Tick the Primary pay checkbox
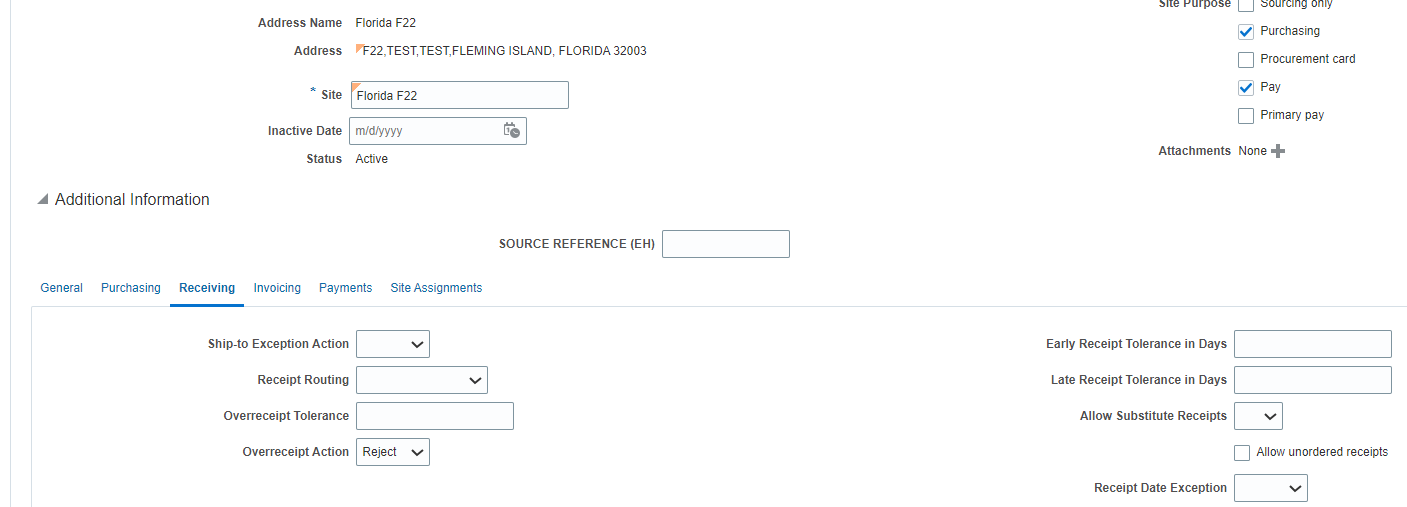The width and height of the screenshot is (1407, 507). (1246, 116)
